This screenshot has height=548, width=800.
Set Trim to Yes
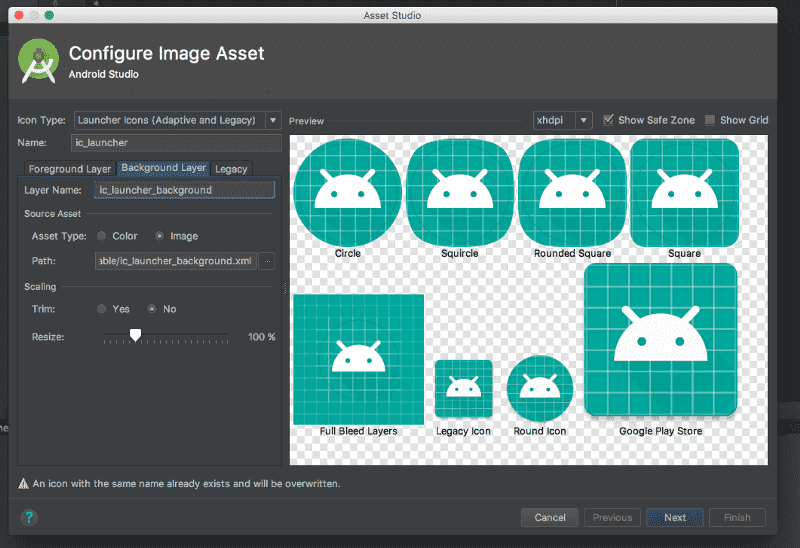(x=102, y=309)
